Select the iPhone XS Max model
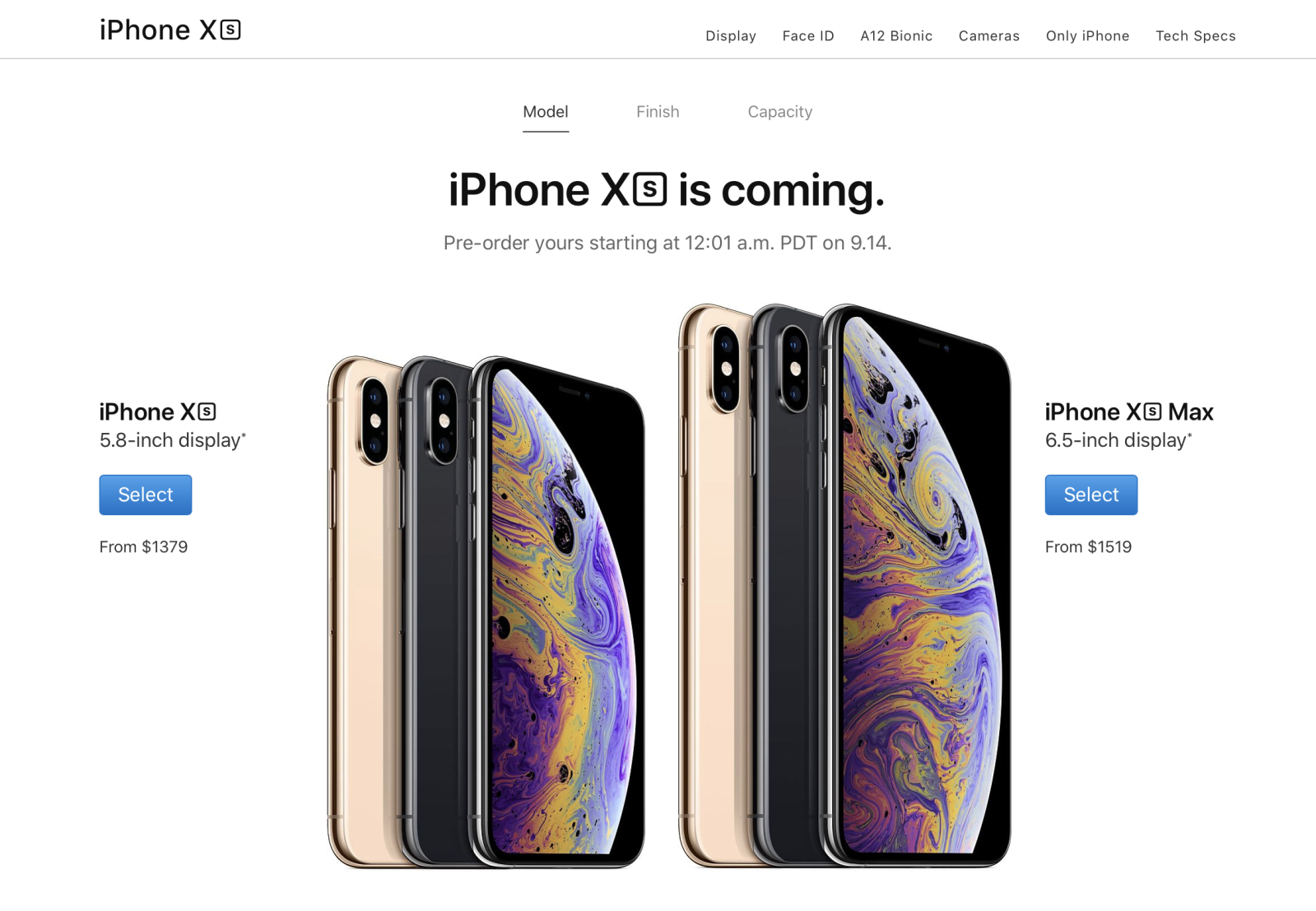Viewport: 1316px width, 911px height. (x=1091, y=495)
